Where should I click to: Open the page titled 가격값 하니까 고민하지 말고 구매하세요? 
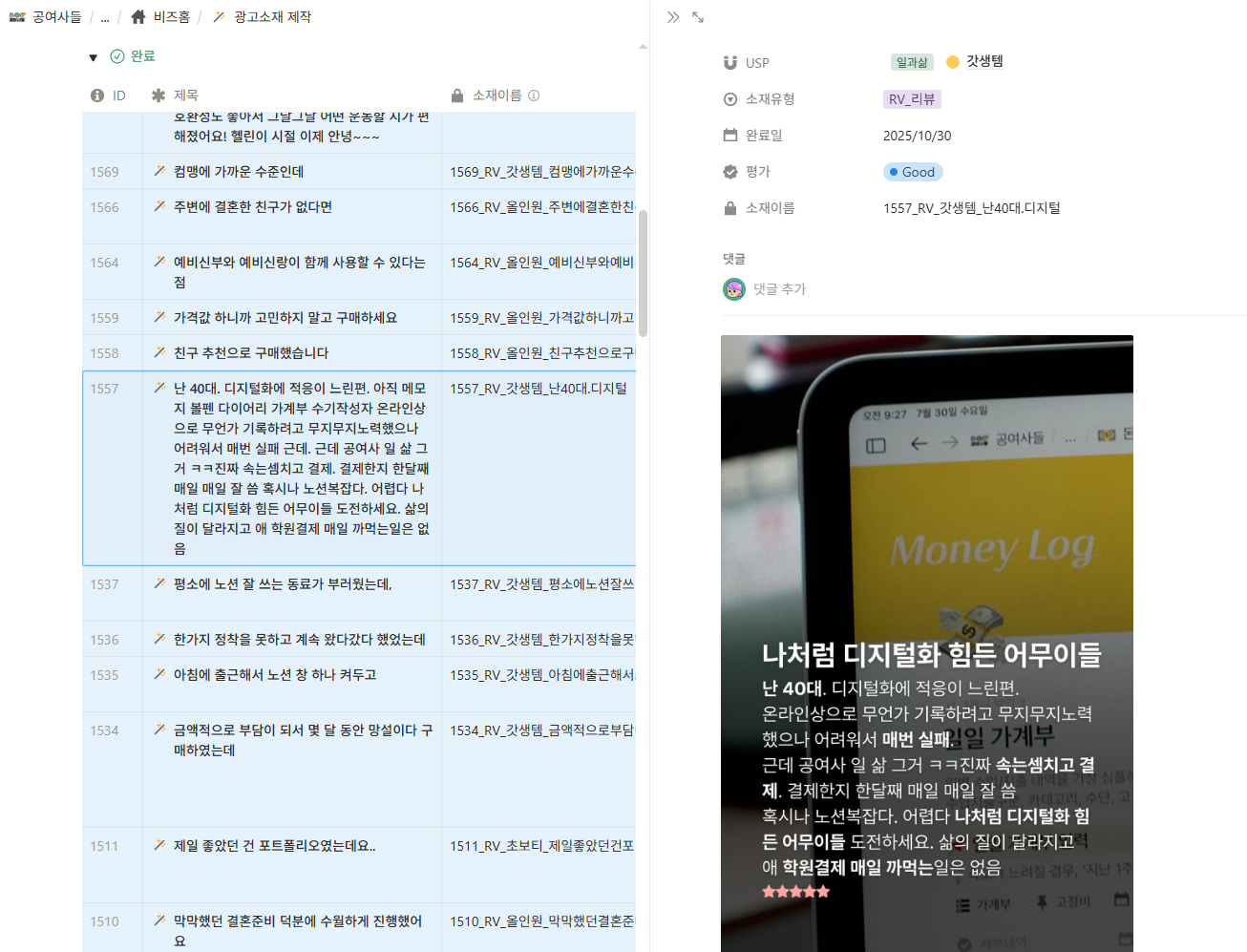tap(285, 318)
